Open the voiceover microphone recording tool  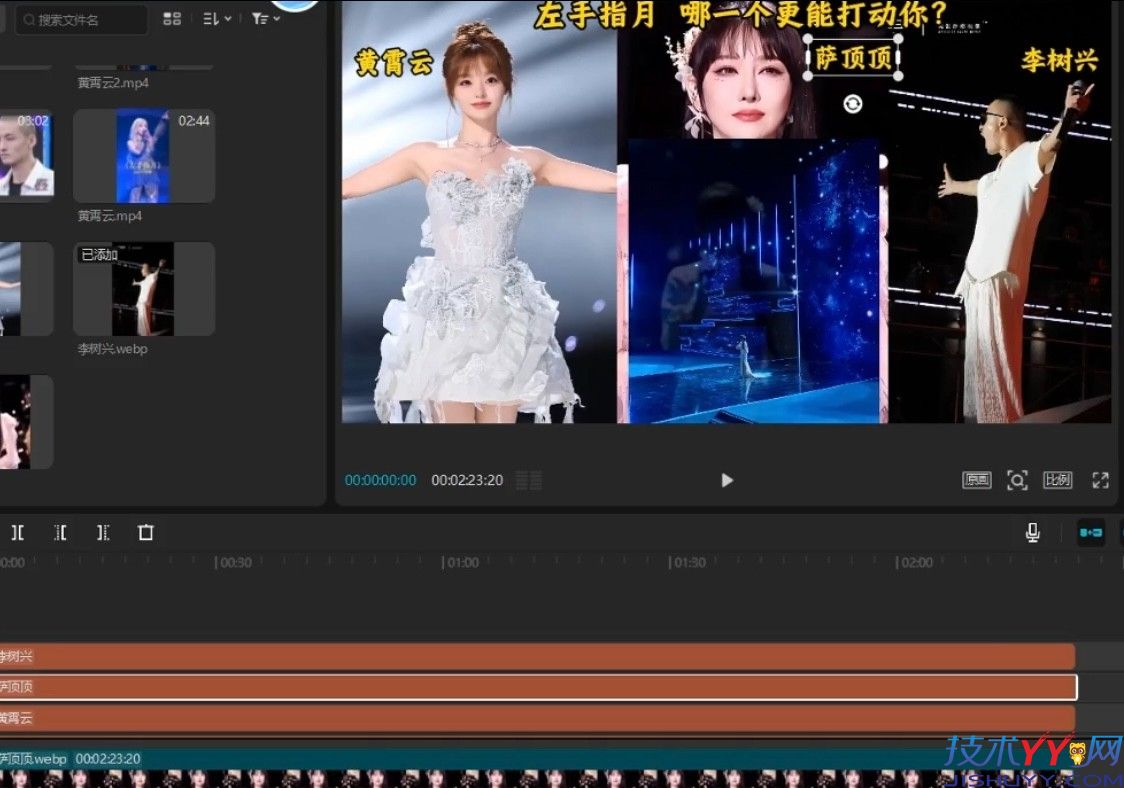(1033, 531)
